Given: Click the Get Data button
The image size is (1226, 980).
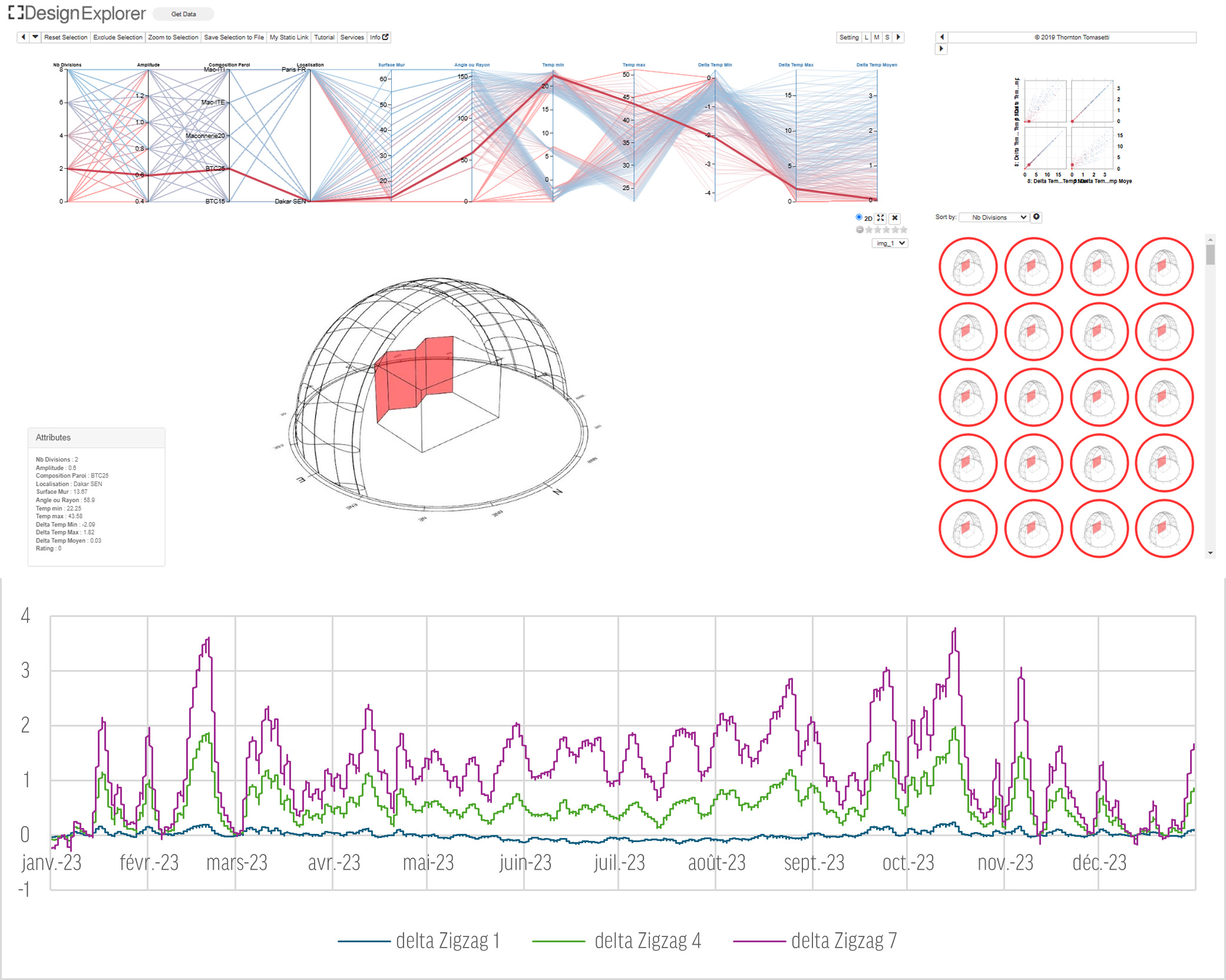Looking at the screenshot, I should click(x=183, y=14).
